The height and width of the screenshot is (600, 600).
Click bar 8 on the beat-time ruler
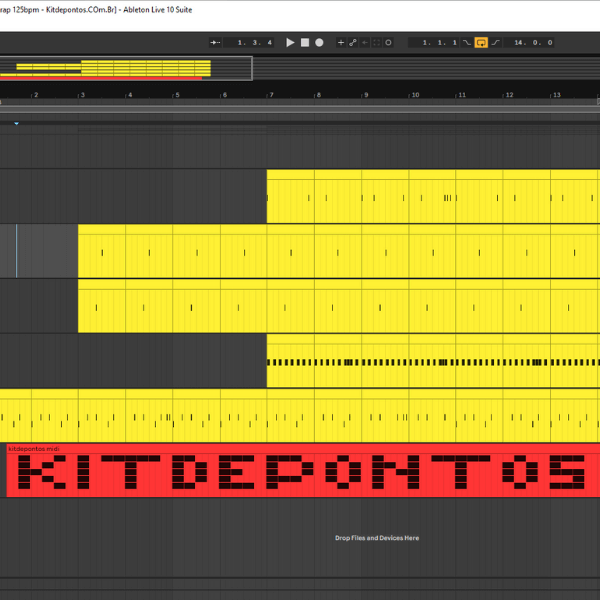[x=318, y=95]
